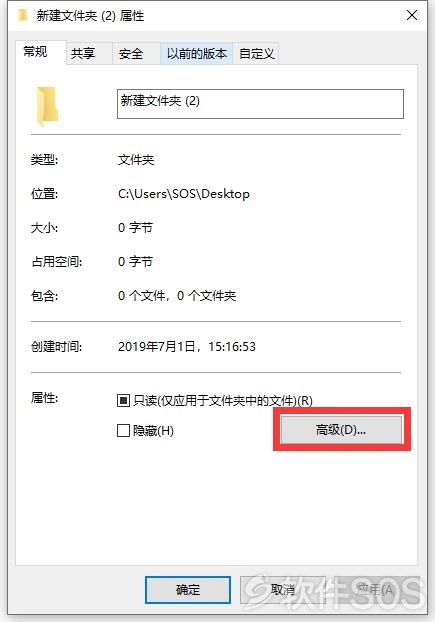Click the folder name text field
The width and height of the screenshot is (435, 622).
[x=260, y=104]
